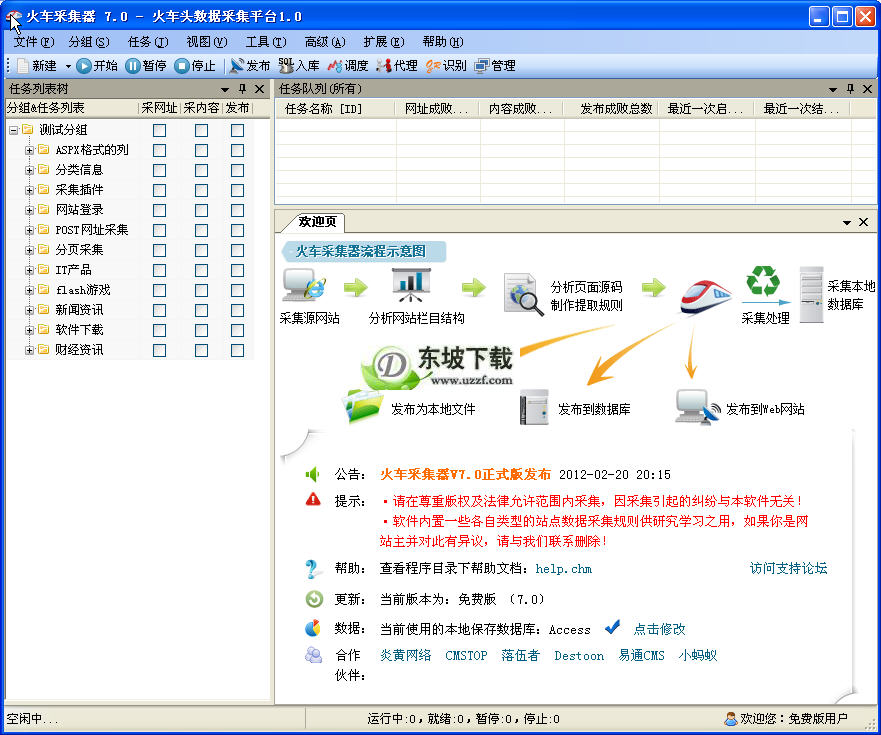The height and width of the screenshot is (735, 881).
Task: Open the 任务队列 panel dropdown arrow
Action: pos(833,89)
